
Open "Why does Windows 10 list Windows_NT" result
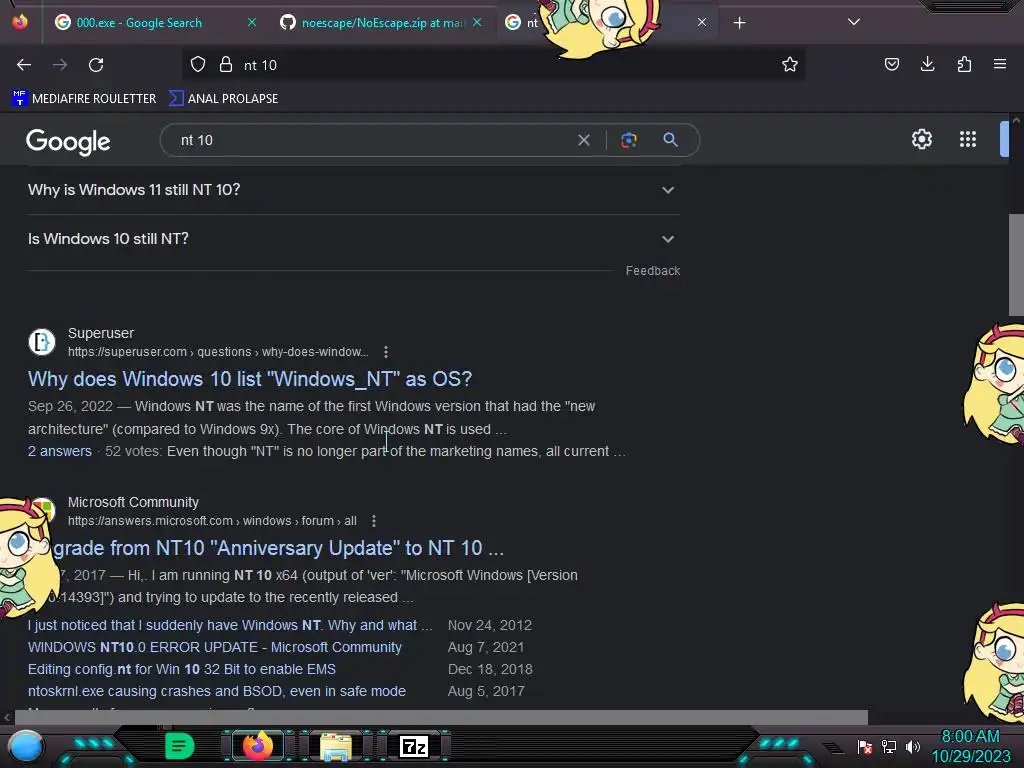pyautogui.click(x=249, y=379)
